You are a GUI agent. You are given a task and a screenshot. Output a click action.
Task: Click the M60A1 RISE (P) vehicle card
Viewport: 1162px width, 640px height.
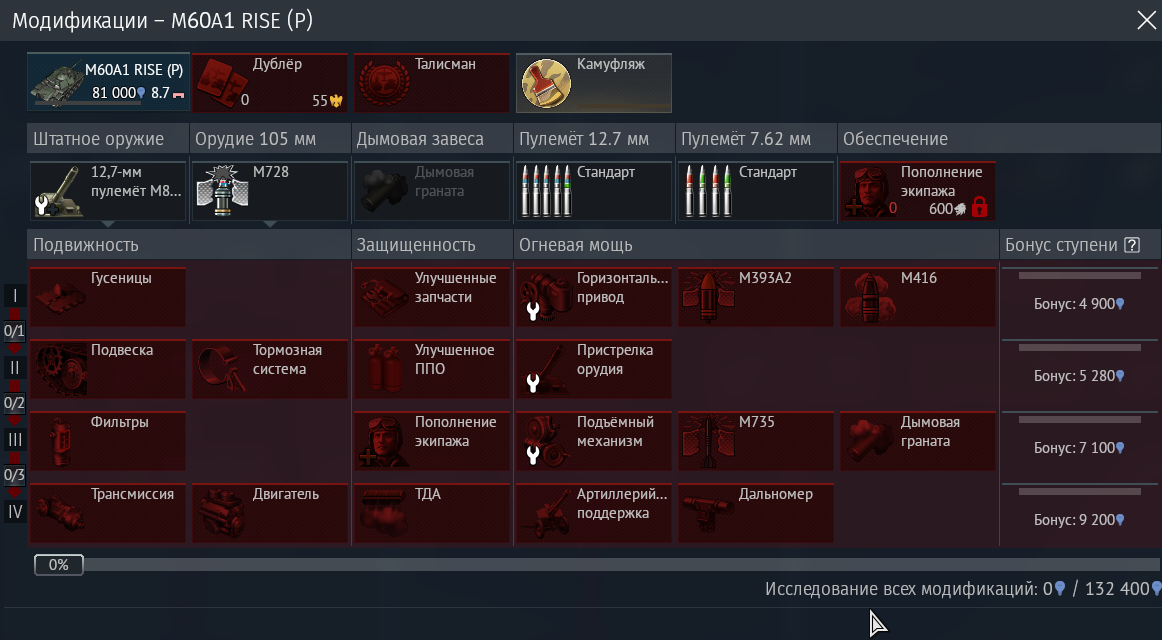coord(109,82)
